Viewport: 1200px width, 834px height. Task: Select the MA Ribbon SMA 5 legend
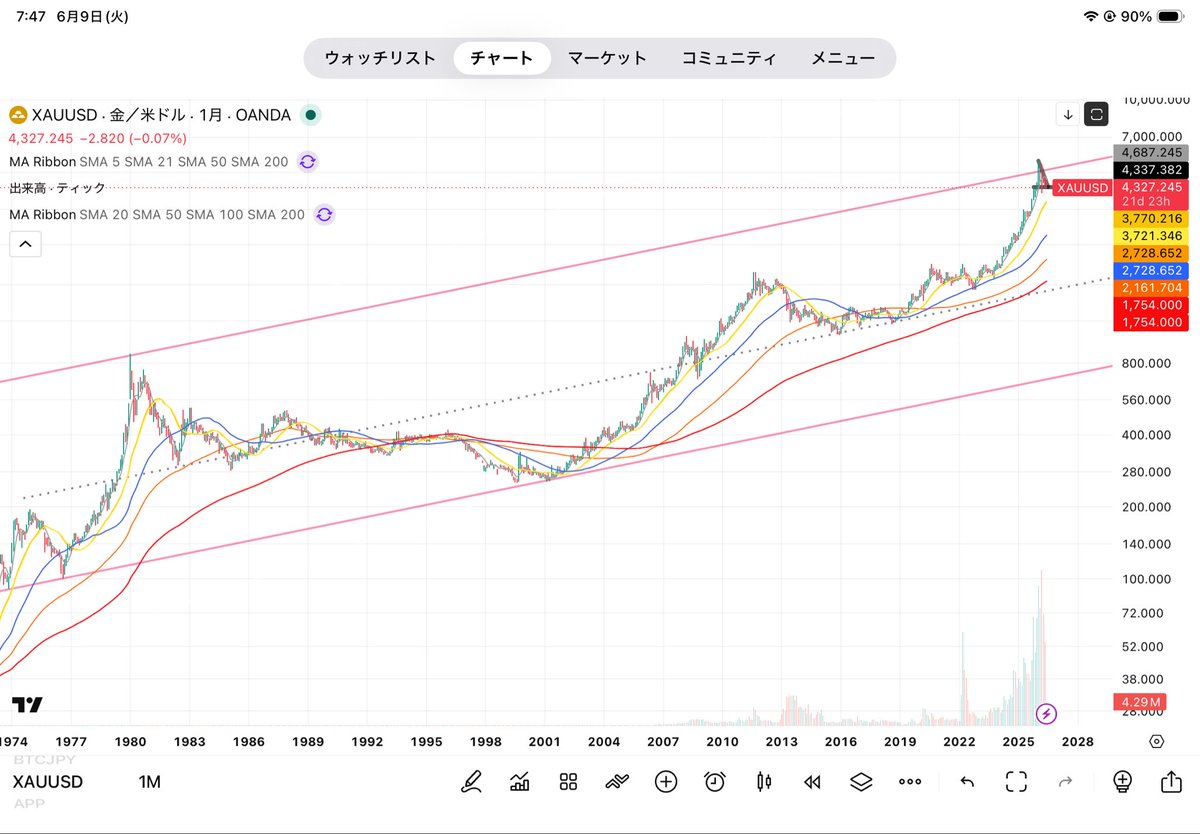[x=149, y=161]
